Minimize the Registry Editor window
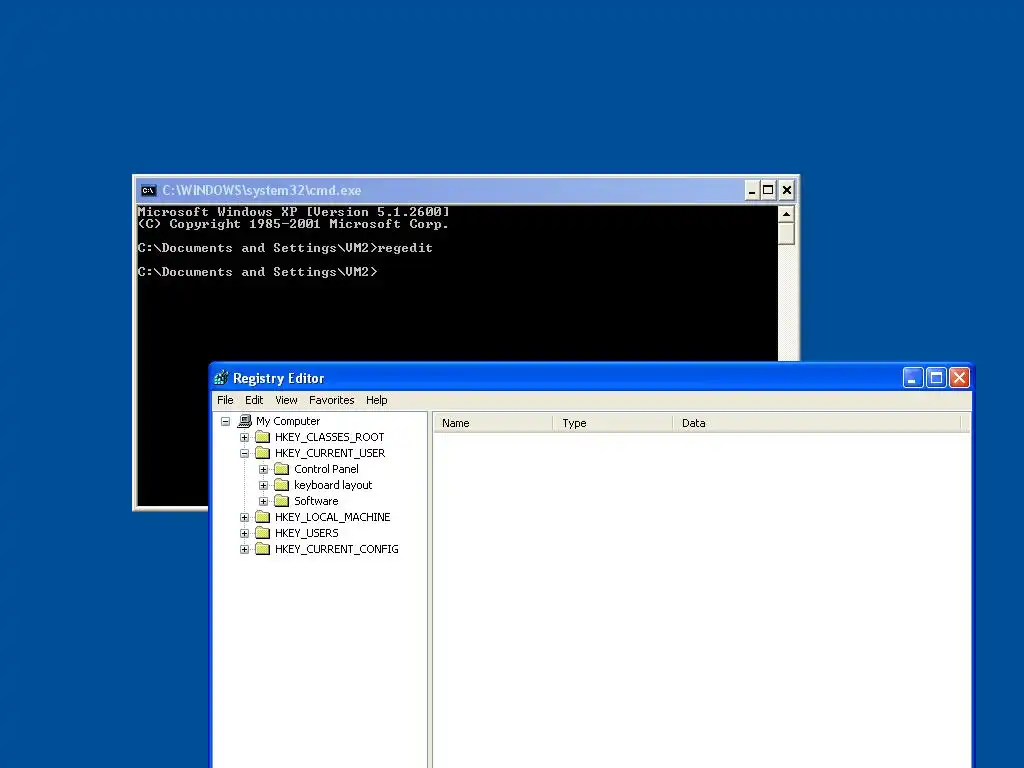Viewport: 1024px width, 768px height. (912, 377)
